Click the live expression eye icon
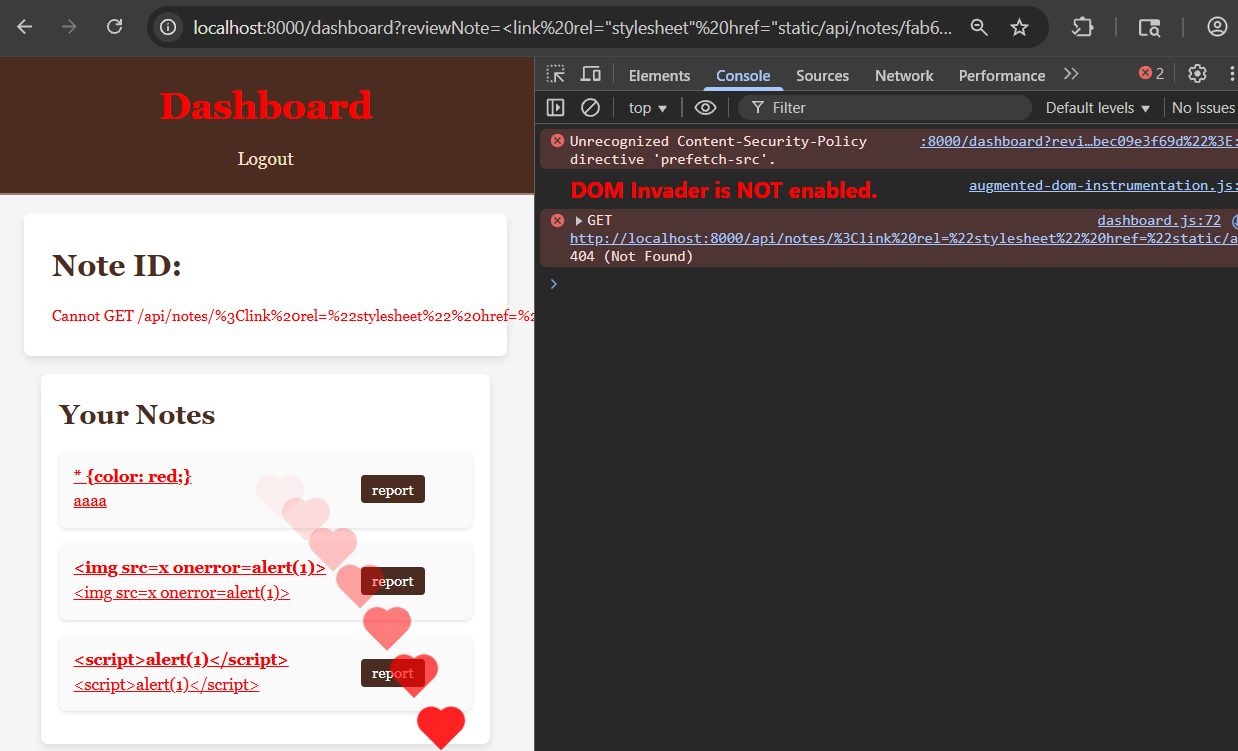Screen dimensions: 1238x751 pyautogui.click(x=705, y=107)
